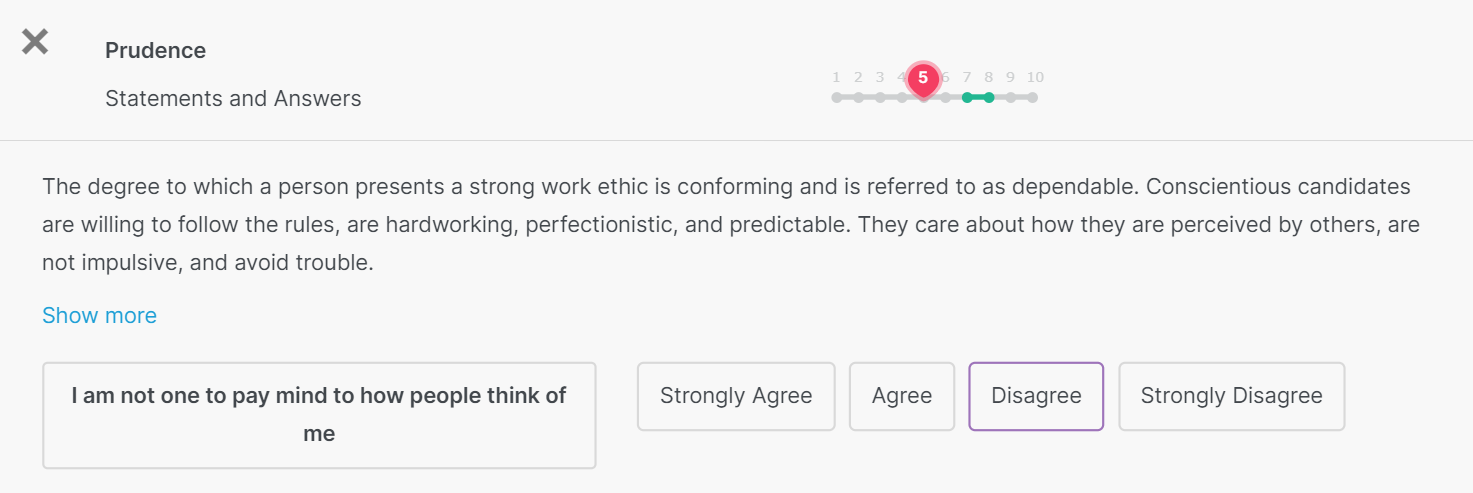This screenshot has height=493, width=1473.
Task: Click the Prudence description paragraph
Action: coord(731,225)
